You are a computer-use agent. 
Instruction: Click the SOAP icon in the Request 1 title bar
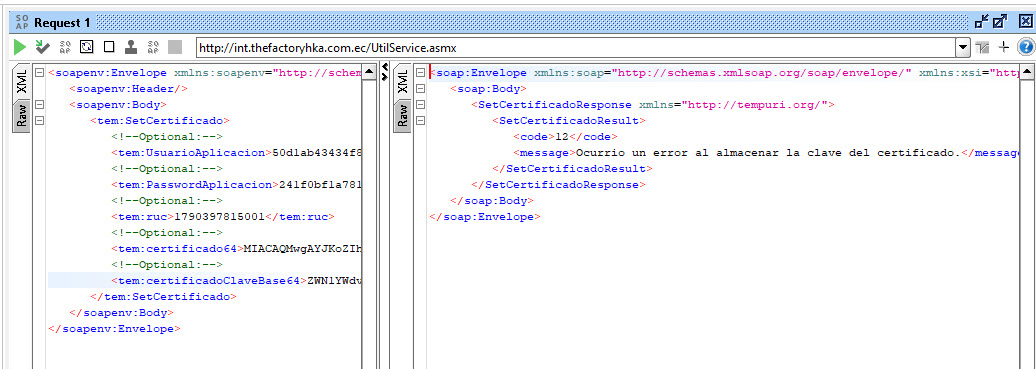tap(22, 22)
